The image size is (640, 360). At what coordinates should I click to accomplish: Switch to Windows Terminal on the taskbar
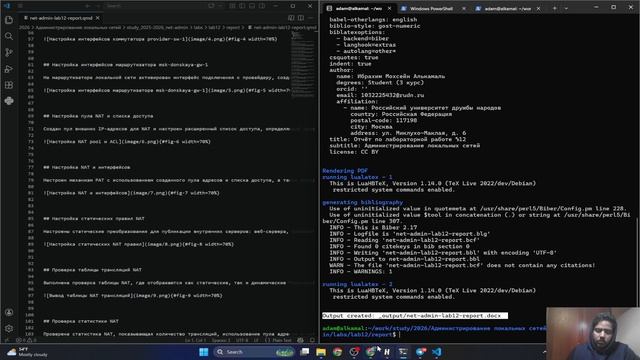pos(403,352)
